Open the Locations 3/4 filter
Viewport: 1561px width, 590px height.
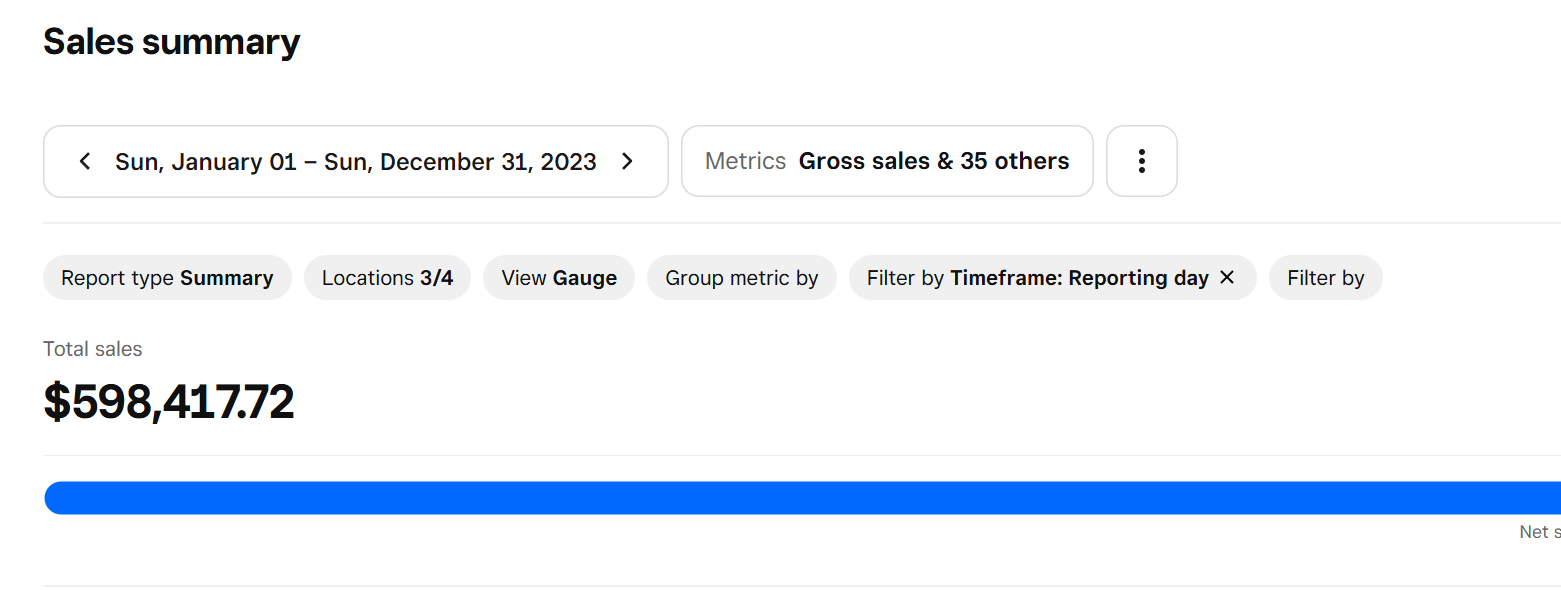click(387, 278)
